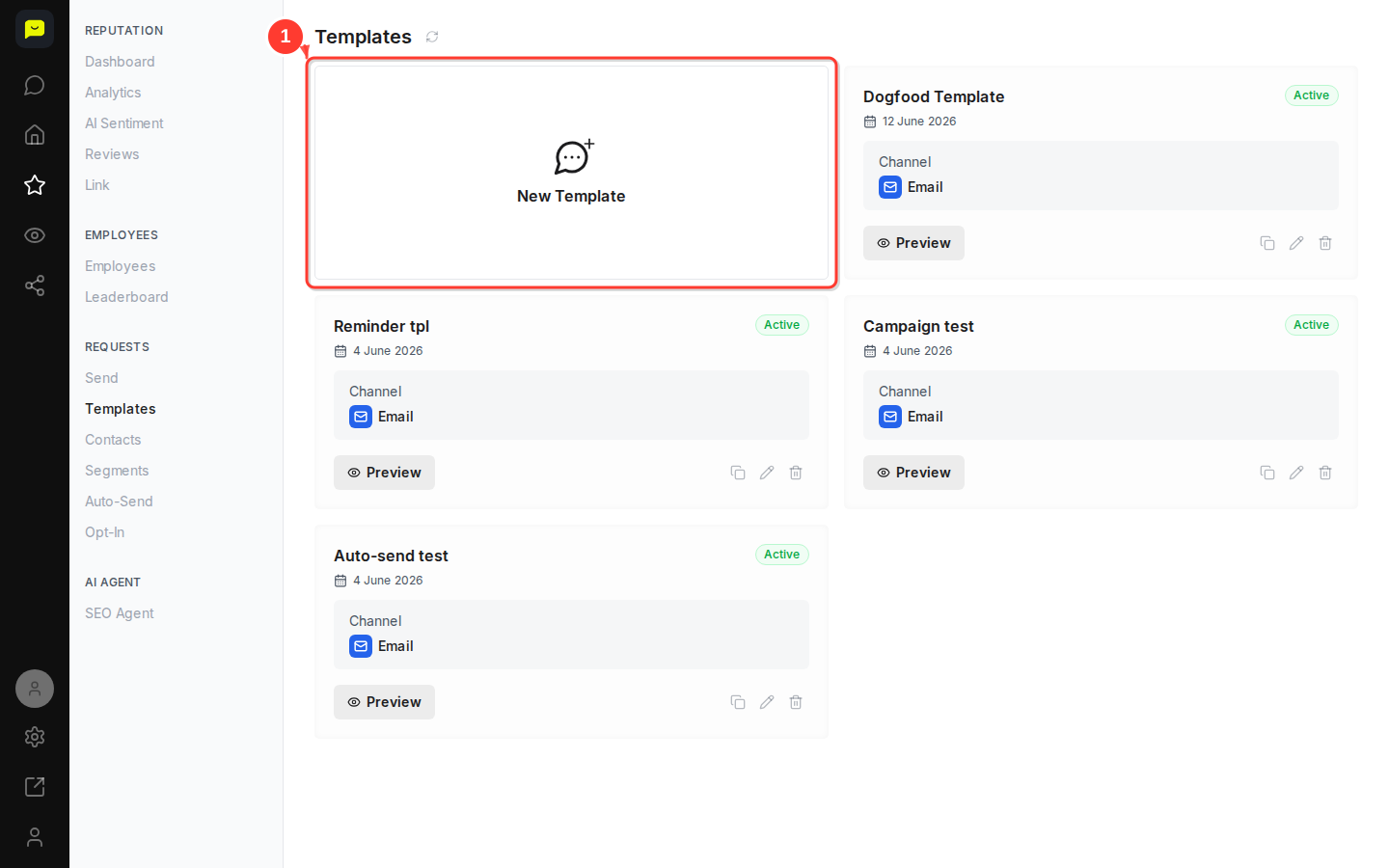1389x868 pixels.
Task: Preview the Reminder tpl template
Action: [x=384, y=473]
